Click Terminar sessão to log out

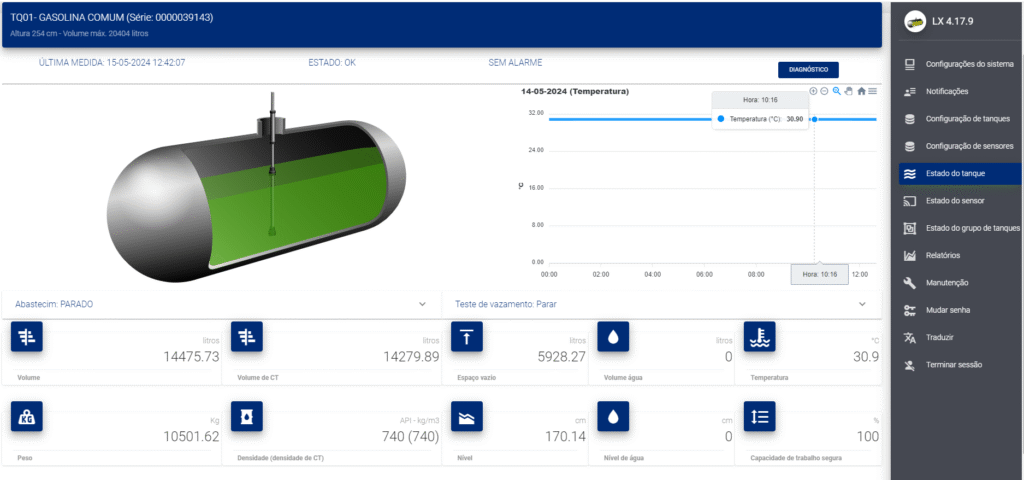953,365
